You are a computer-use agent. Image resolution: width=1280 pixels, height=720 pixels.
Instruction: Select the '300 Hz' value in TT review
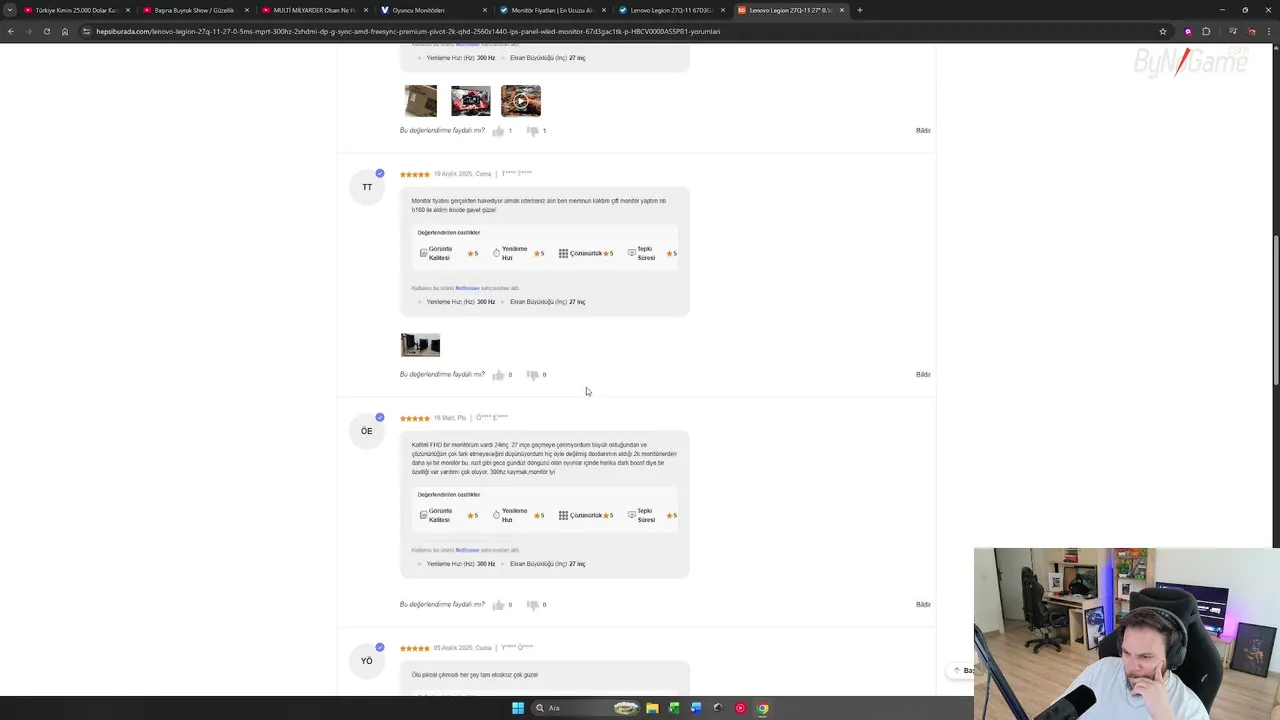point(486,302)
